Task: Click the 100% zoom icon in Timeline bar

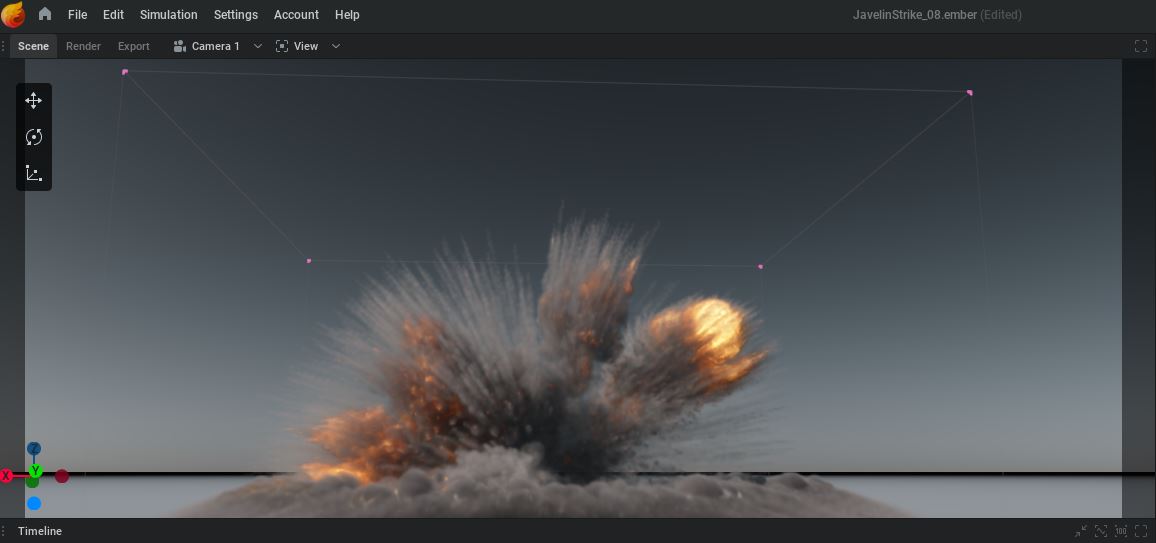Action: (x=1121, y=531)
